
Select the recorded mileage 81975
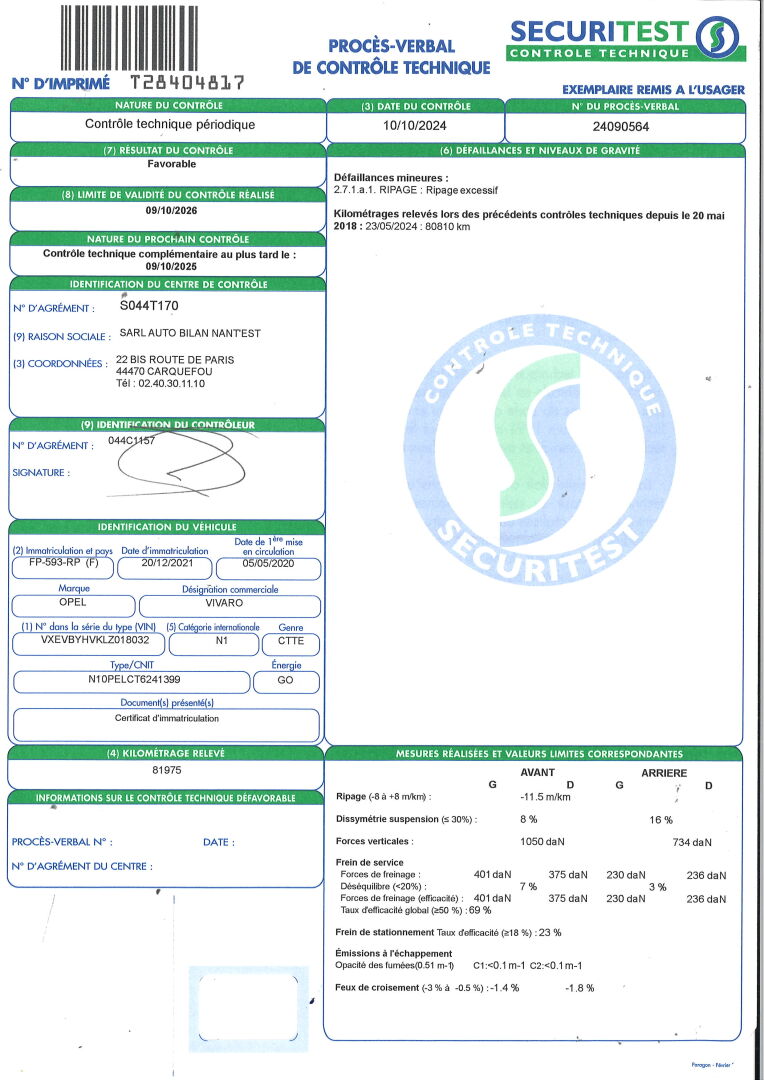point(167,770)
